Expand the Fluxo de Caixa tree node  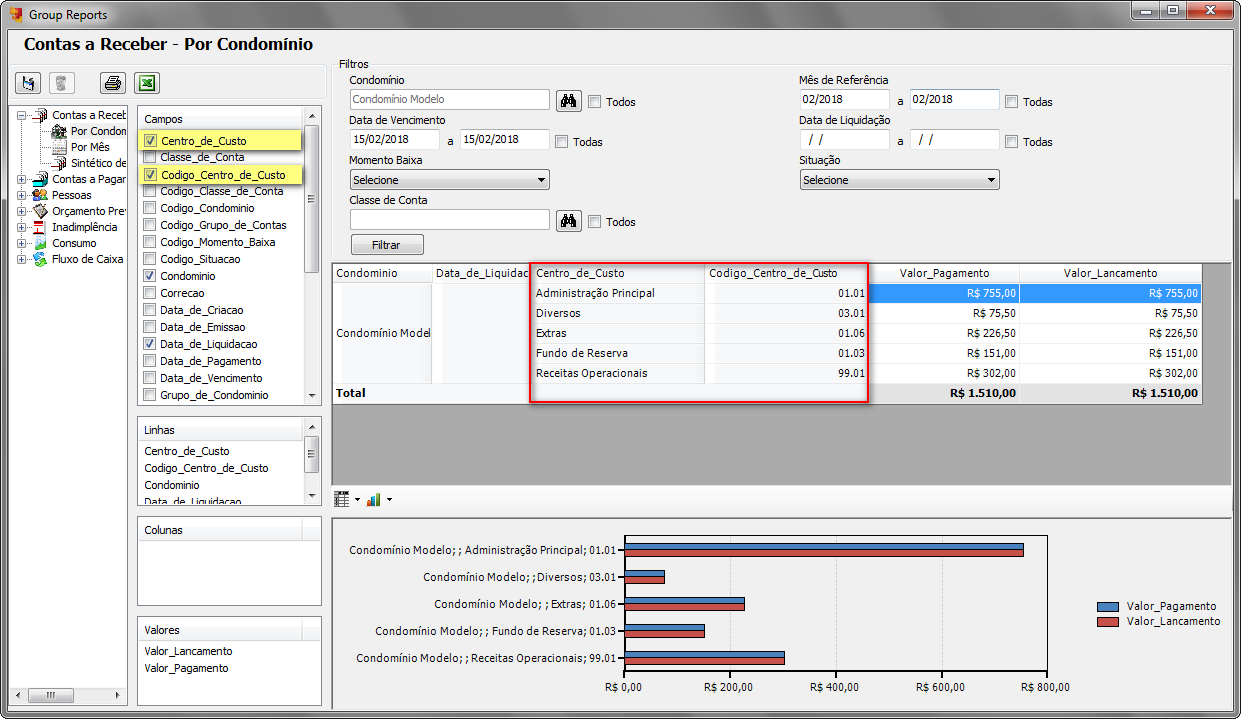pyautogui.click(x=22, y=259)
